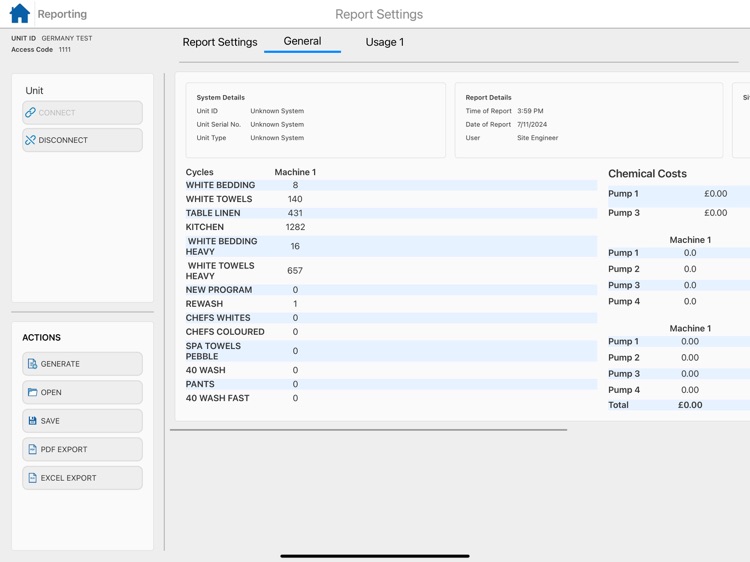The image size is (750, 562).
Task: Click the REWASH cycle row
Action: [x=391, y=304]
